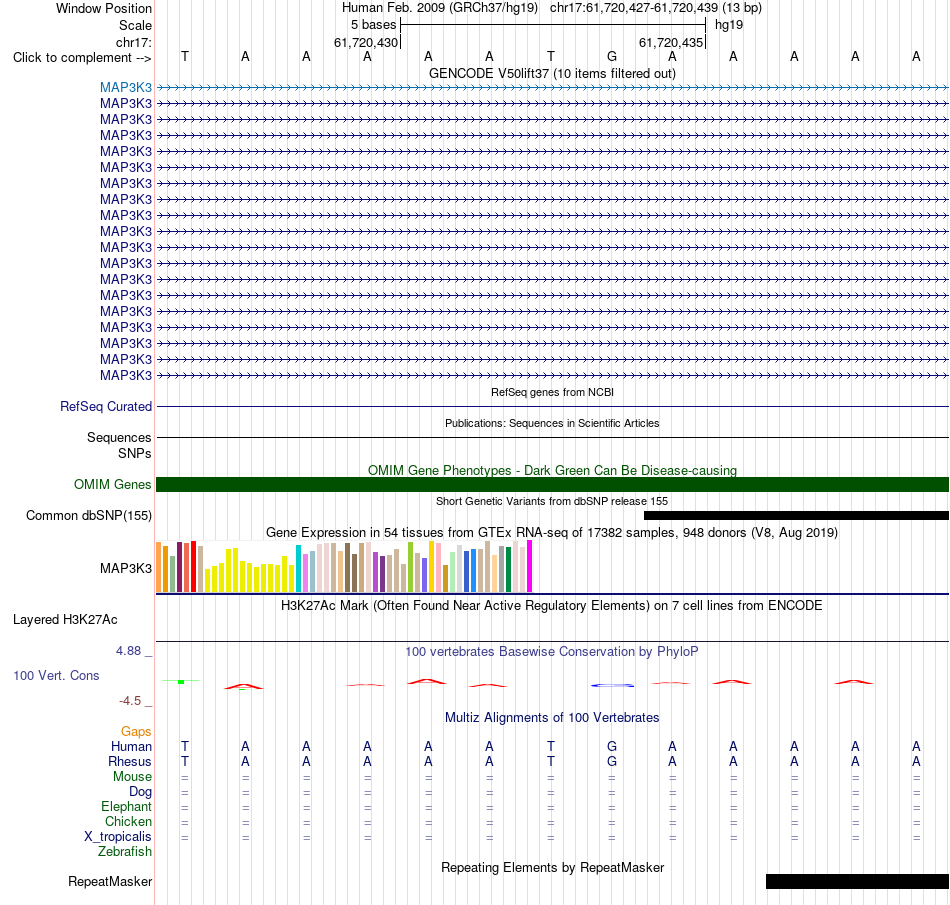Click the 'Click to complement -->' label
This screenshot has width=950, height=905.
pyautogui.click(x=82, y=58)
